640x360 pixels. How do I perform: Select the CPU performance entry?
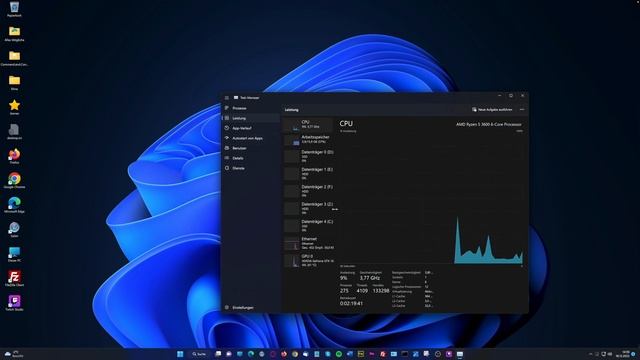309,124
